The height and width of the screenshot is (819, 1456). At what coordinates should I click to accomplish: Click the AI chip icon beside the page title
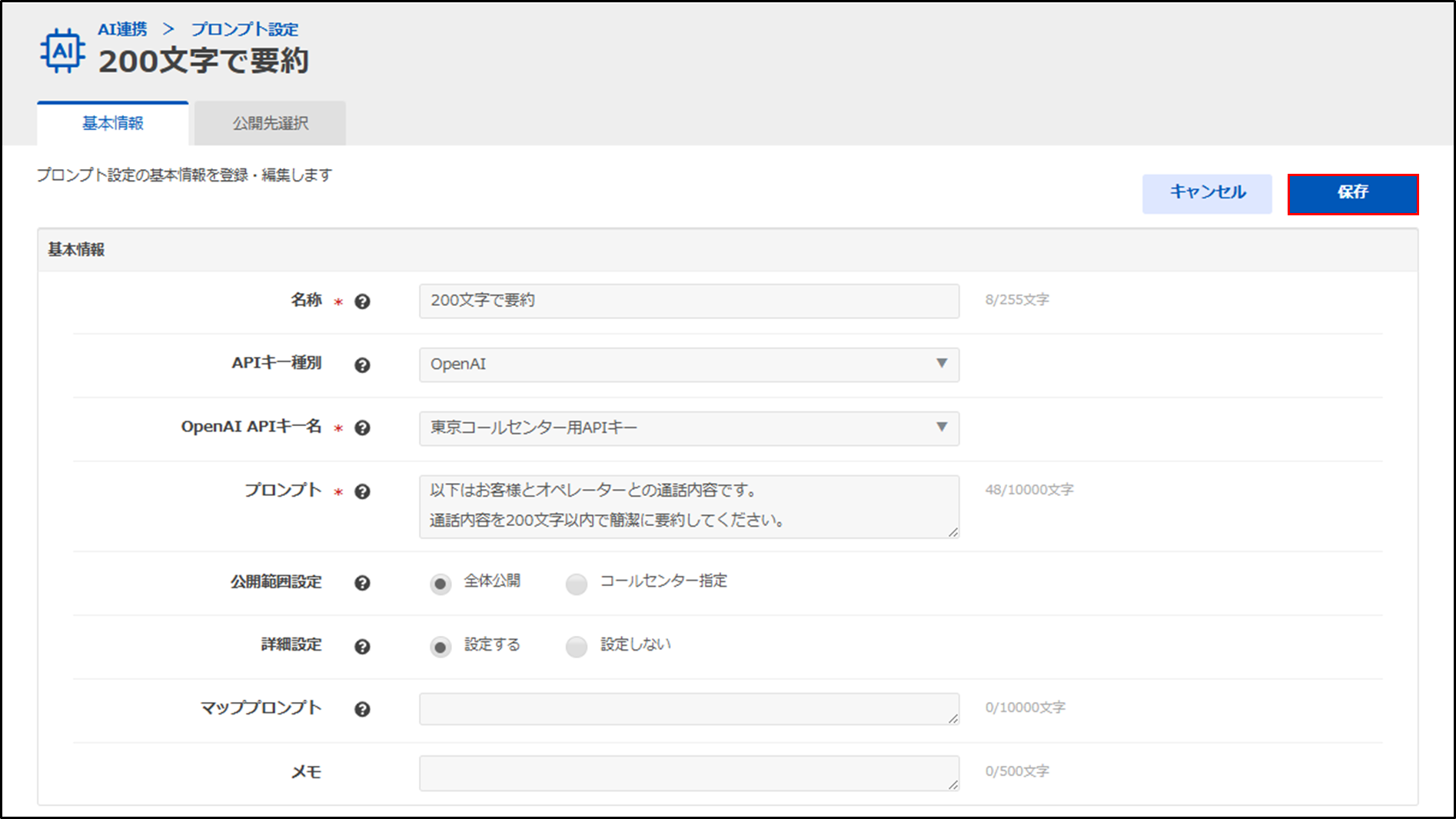[x=62, y=52]
